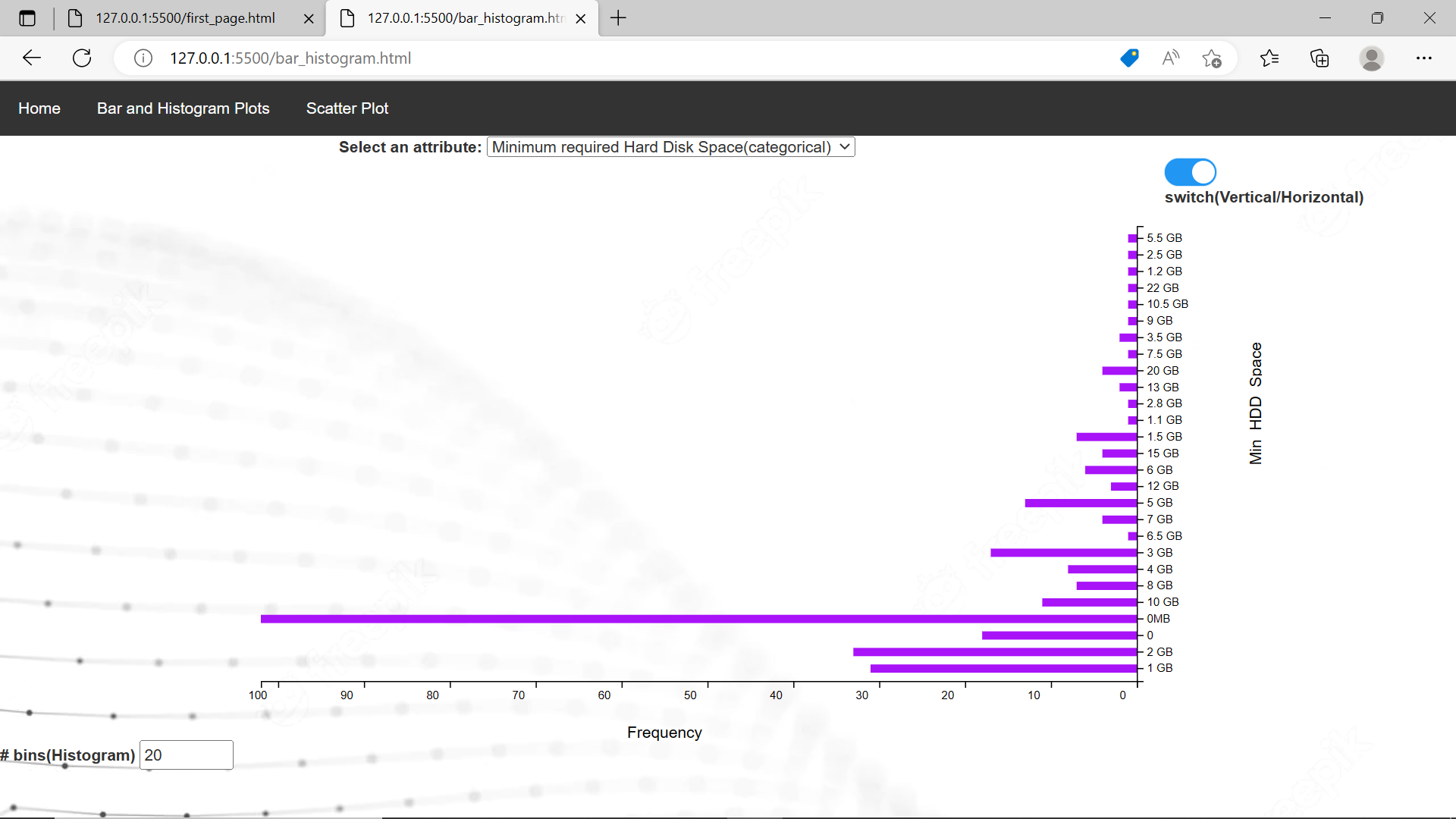
Task: Activate the Read aloud icon
Action: pyautogui.click(x=1170, y=58)
